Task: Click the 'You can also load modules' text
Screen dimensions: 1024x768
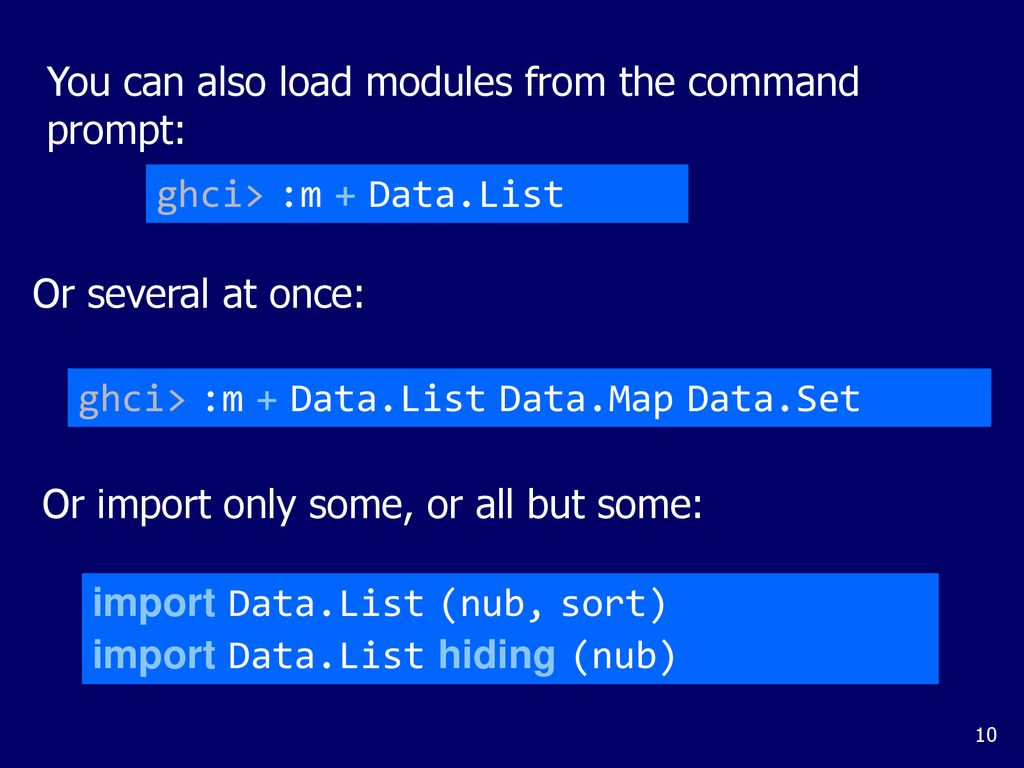Action: click(x=452, y=82)
